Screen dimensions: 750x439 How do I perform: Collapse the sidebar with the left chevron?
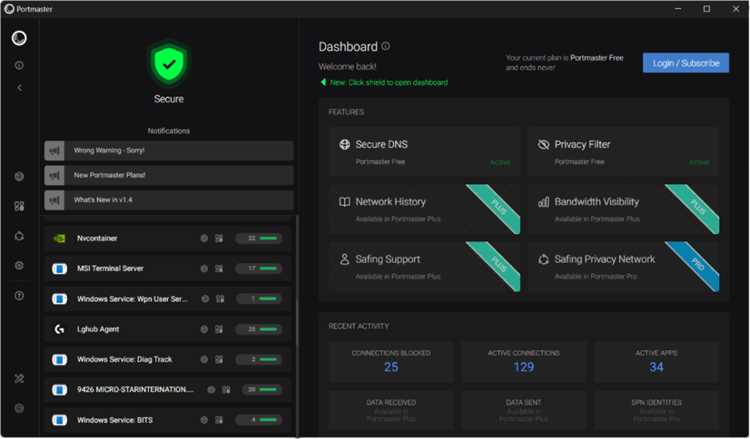pos(20,88)
